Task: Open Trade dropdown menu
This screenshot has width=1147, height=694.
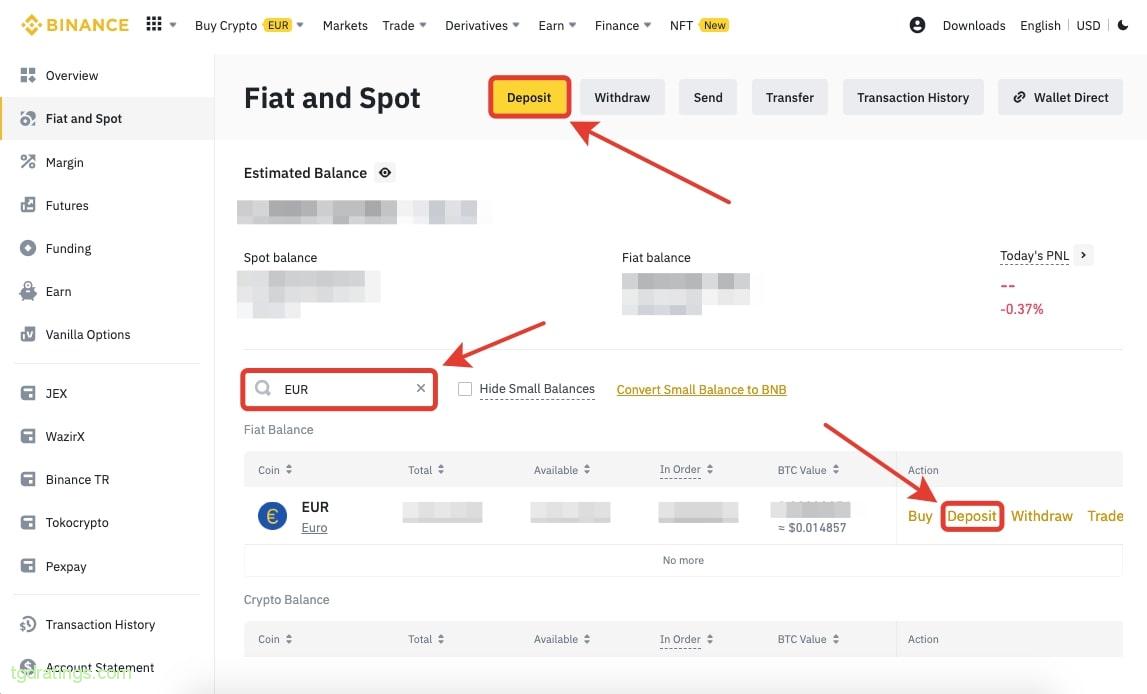Action: 405,25
